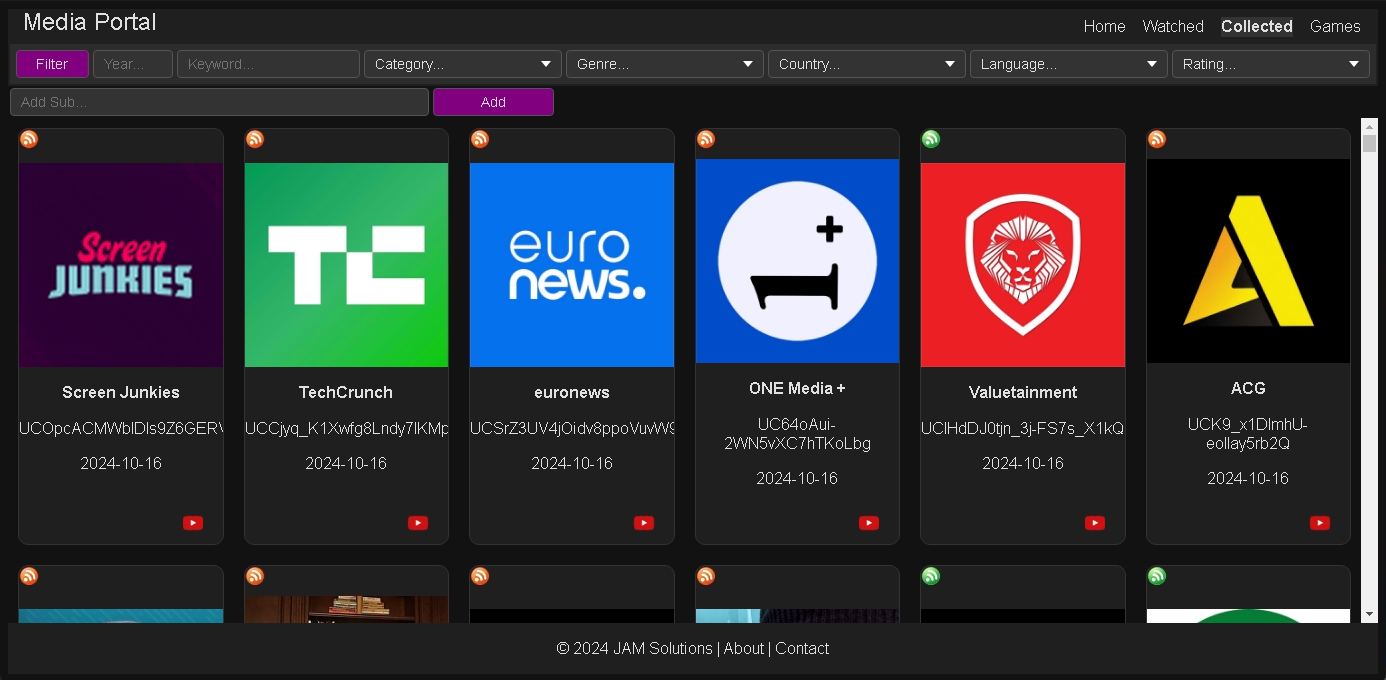Click the ACG logo thumbnail

click(1248, 261)
